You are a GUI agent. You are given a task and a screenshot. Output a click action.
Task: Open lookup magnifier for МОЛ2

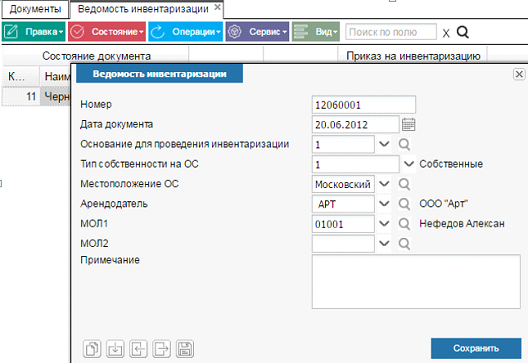coord(404,244)
